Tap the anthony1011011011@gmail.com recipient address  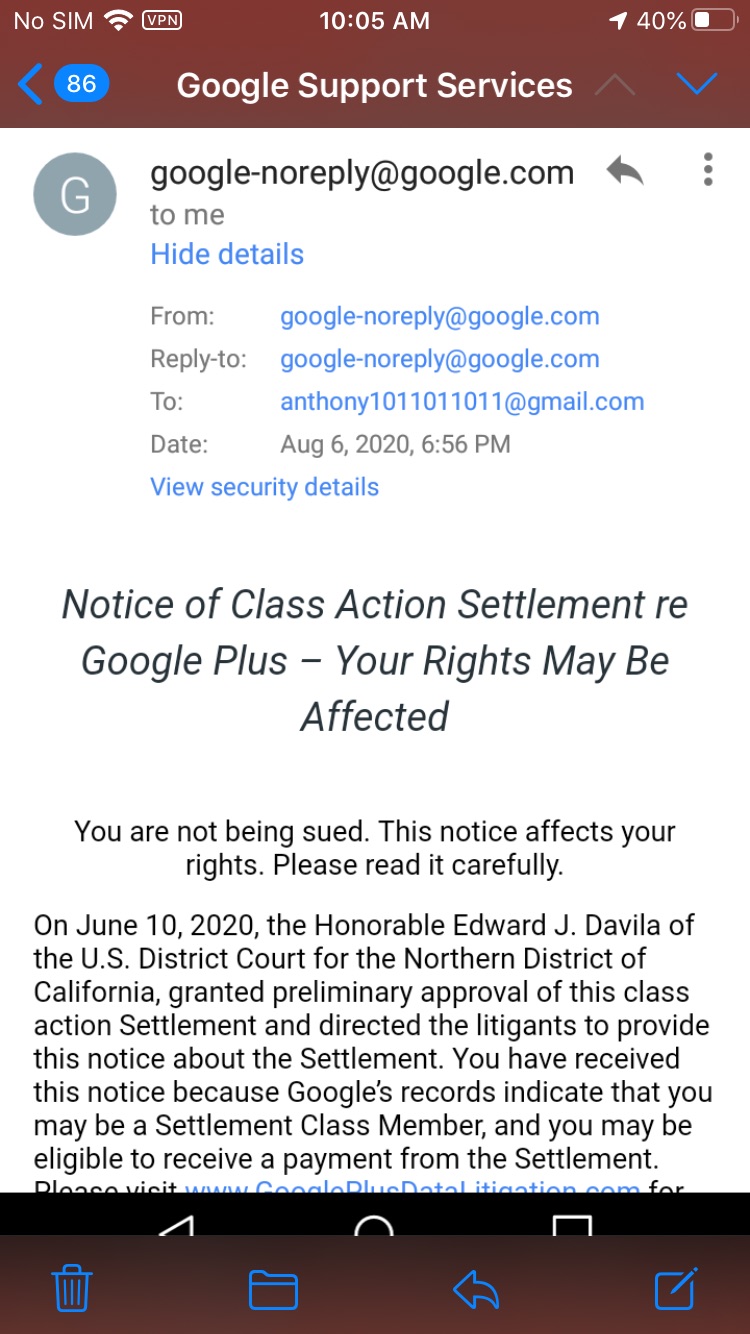click(x=462, y=402)
